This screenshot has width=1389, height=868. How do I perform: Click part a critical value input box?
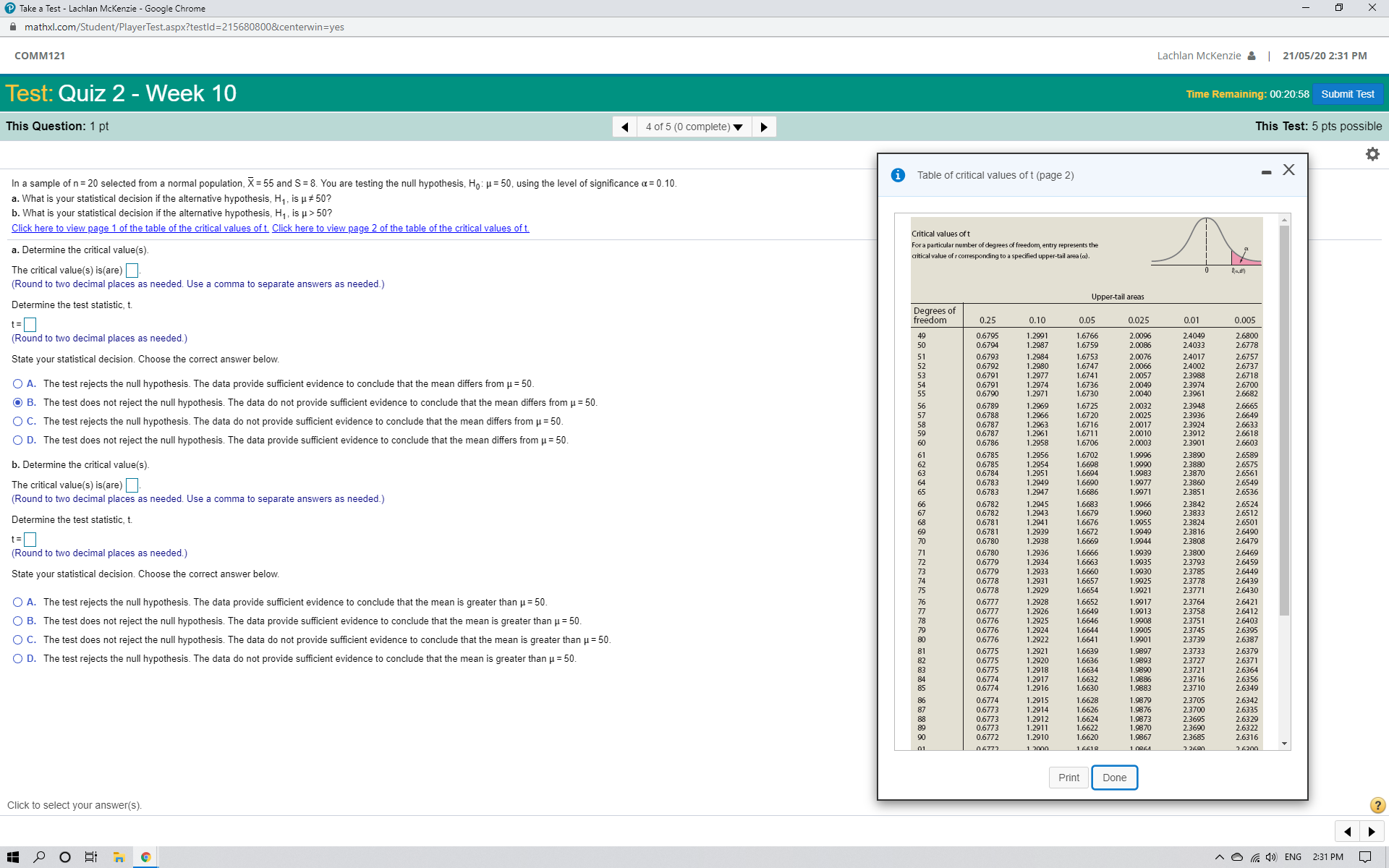tap(132, 271)
